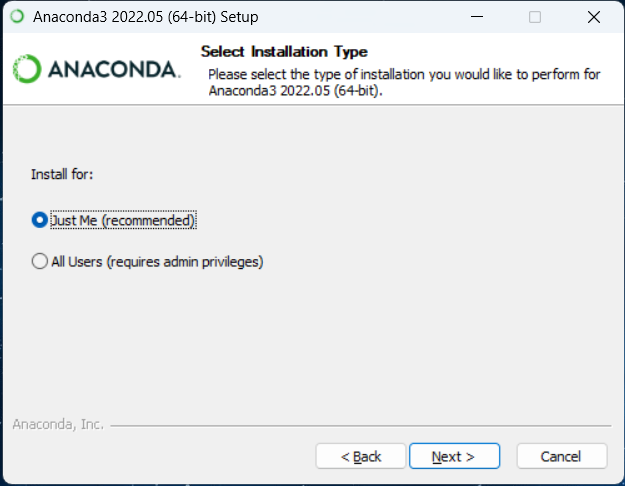Image resolution: width=625 pixels, height=486 pixels.
Task: Click the ANACONDA wordmark in header
Action: coord(113,70)
